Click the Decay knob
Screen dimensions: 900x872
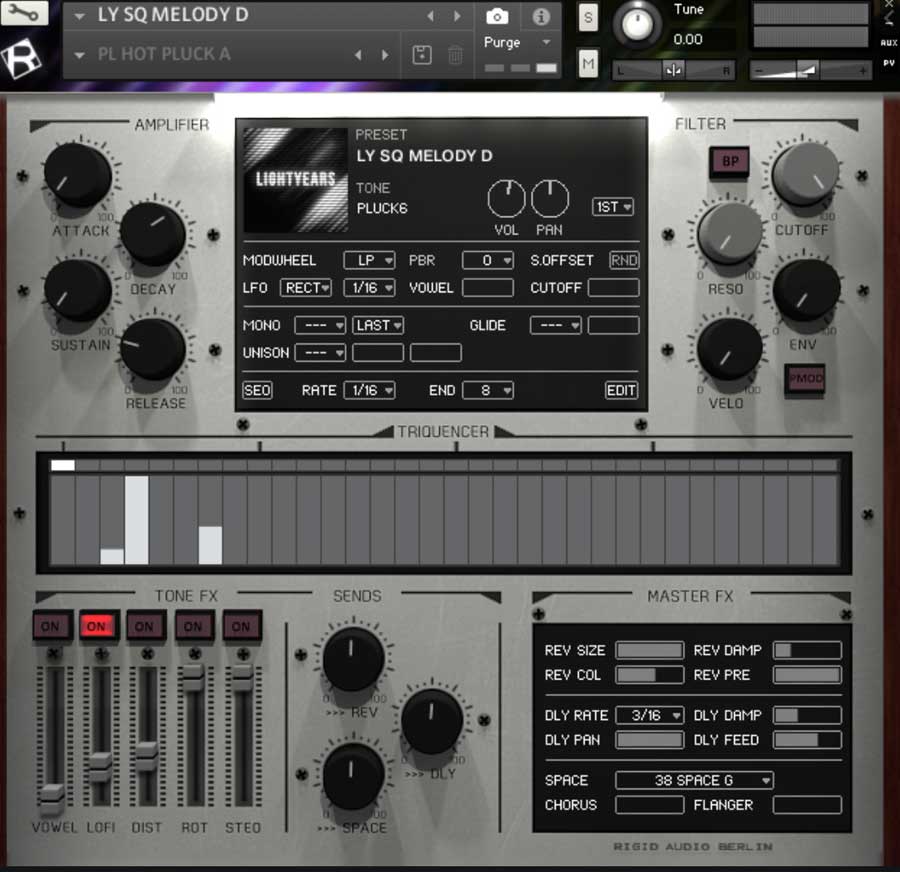click(x=153, y=234)
